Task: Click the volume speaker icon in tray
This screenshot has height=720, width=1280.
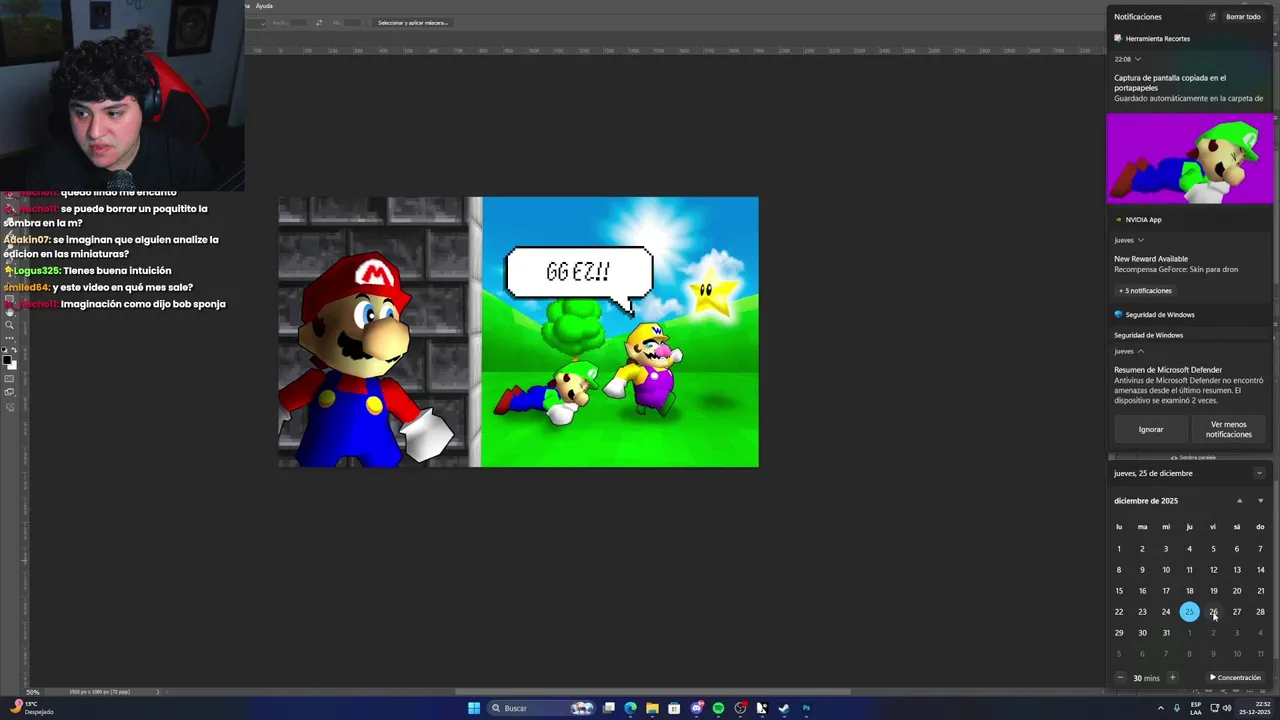Action: click(x=1227, y=708)
